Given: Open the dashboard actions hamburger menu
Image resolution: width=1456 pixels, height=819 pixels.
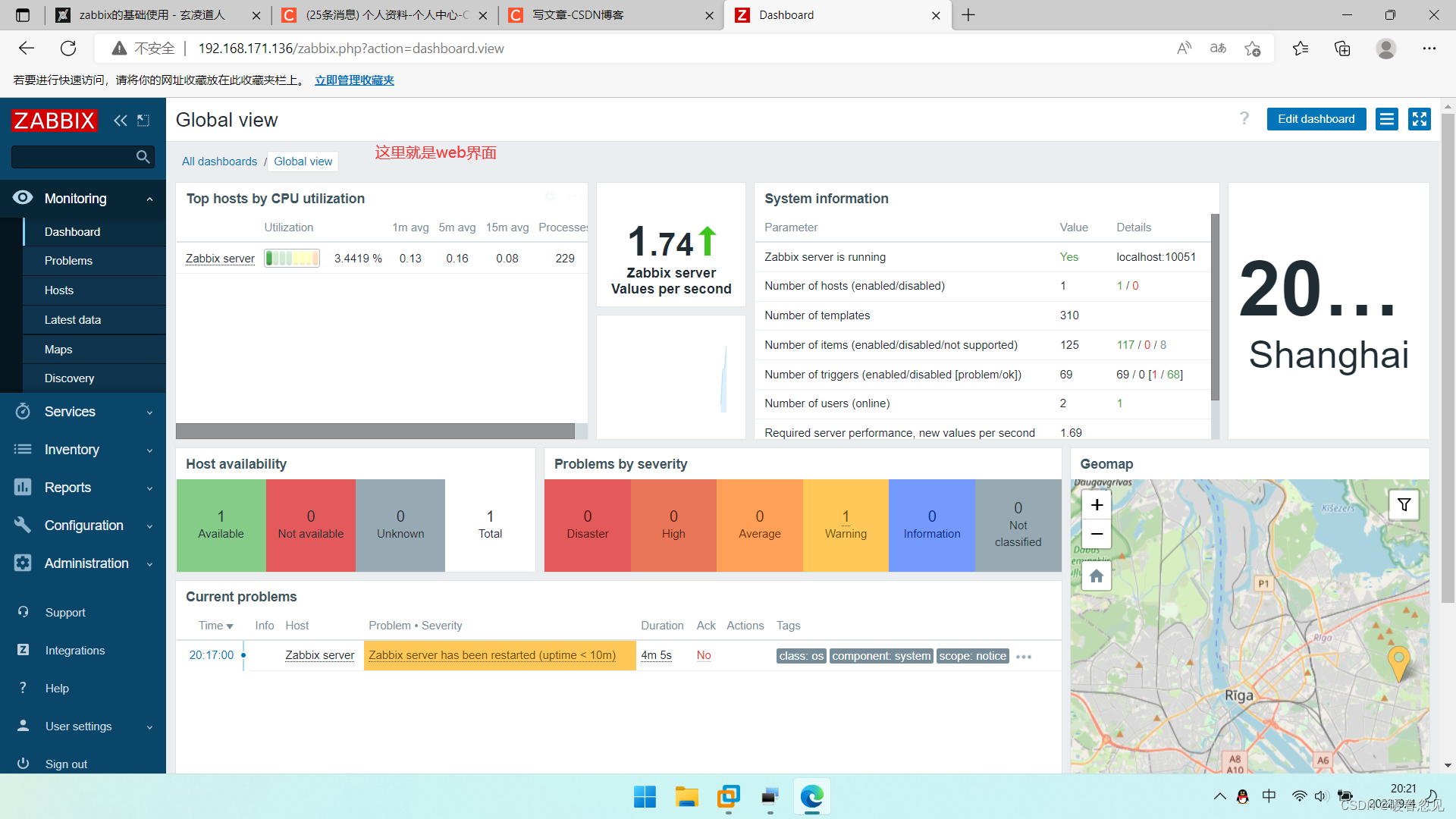Looking at the screenshot, I should click(1387, 119).
